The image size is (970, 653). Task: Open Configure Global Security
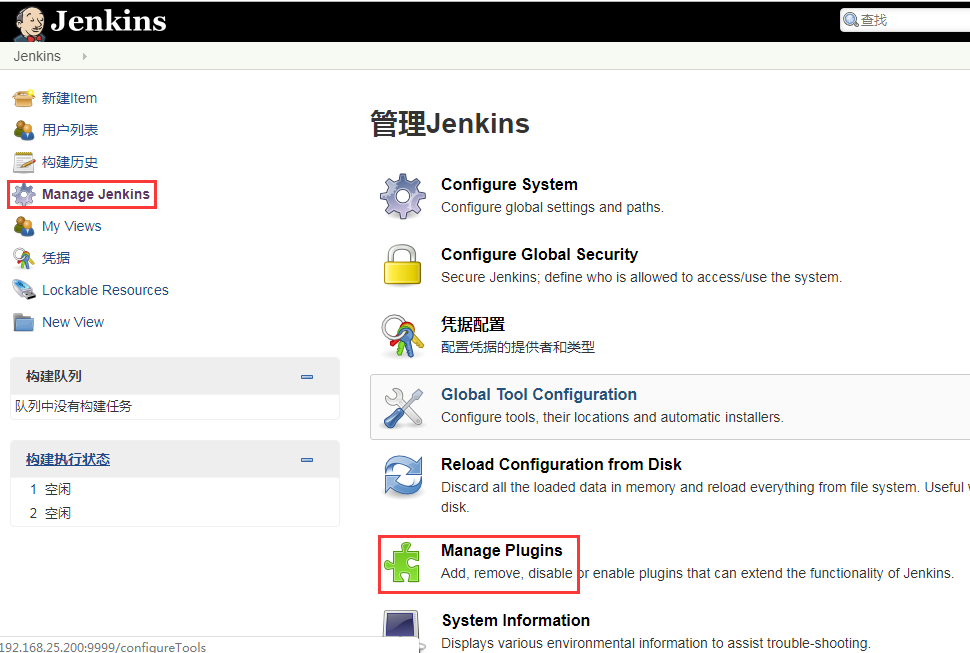tap(539, 254)
